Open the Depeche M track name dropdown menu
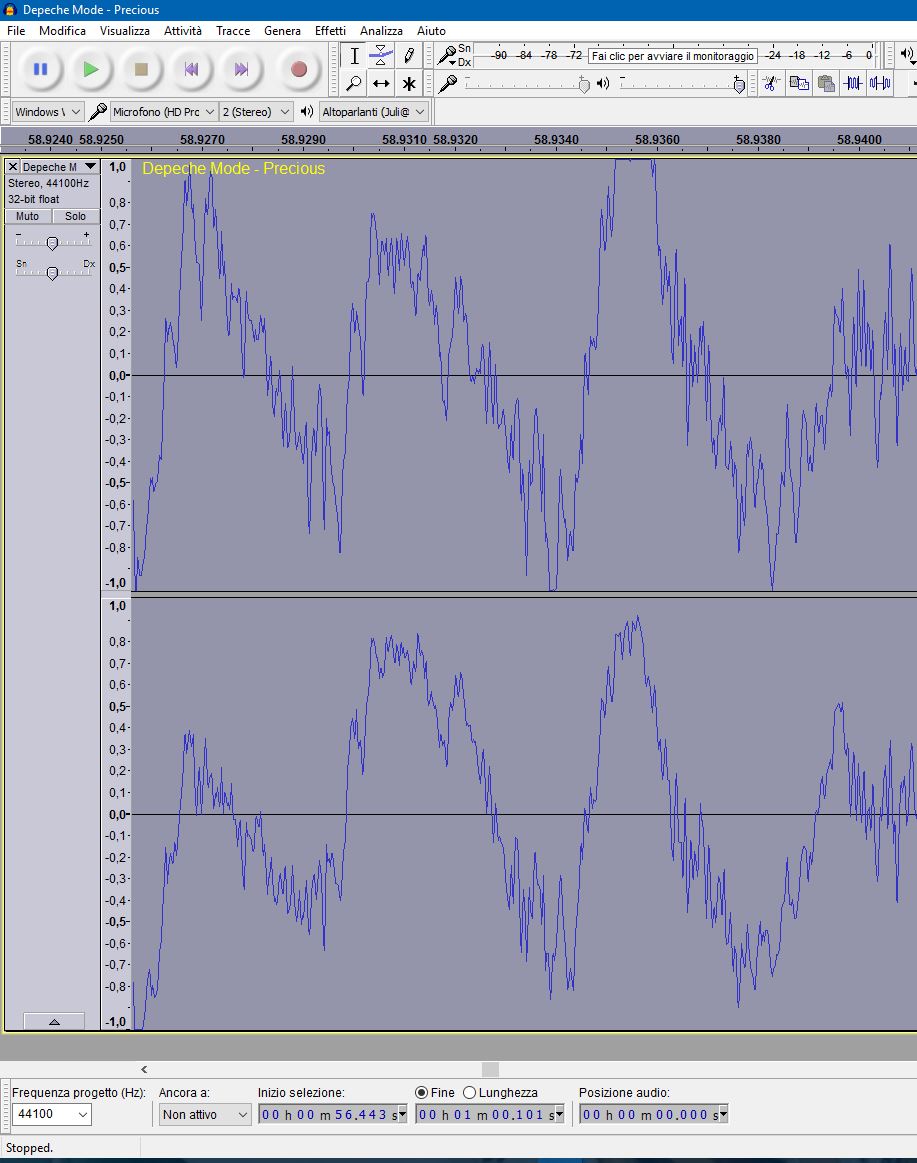This screenshot has width=917, height=1163. [x=60, y=167]
